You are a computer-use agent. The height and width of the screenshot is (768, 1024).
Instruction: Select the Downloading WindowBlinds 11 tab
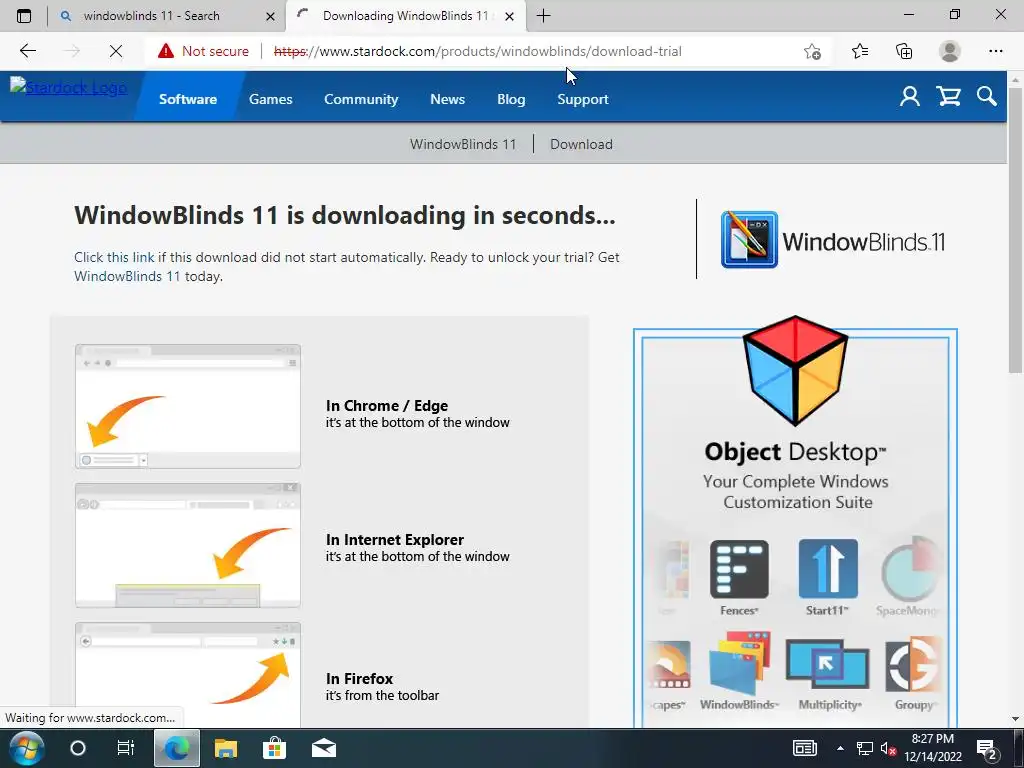point(405,16)
